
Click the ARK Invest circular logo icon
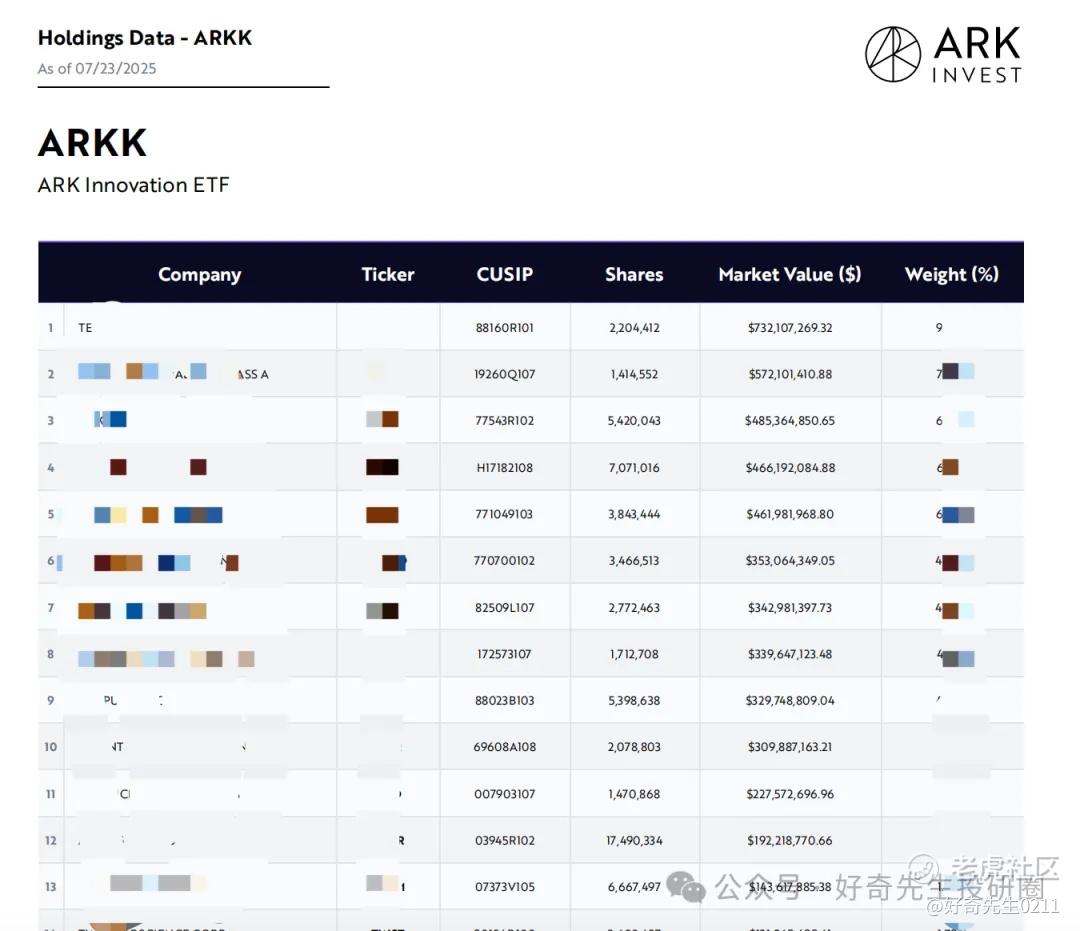893,54
